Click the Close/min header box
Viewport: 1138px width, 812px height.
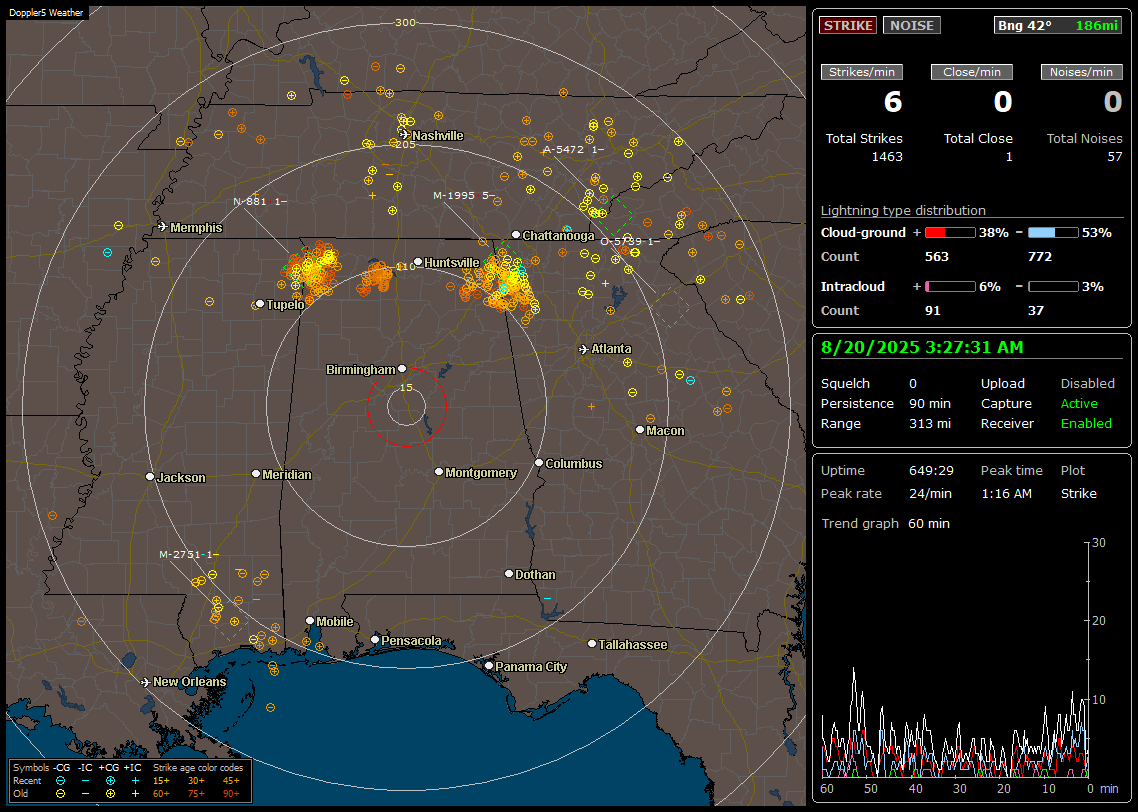click(x=972, y=72)
